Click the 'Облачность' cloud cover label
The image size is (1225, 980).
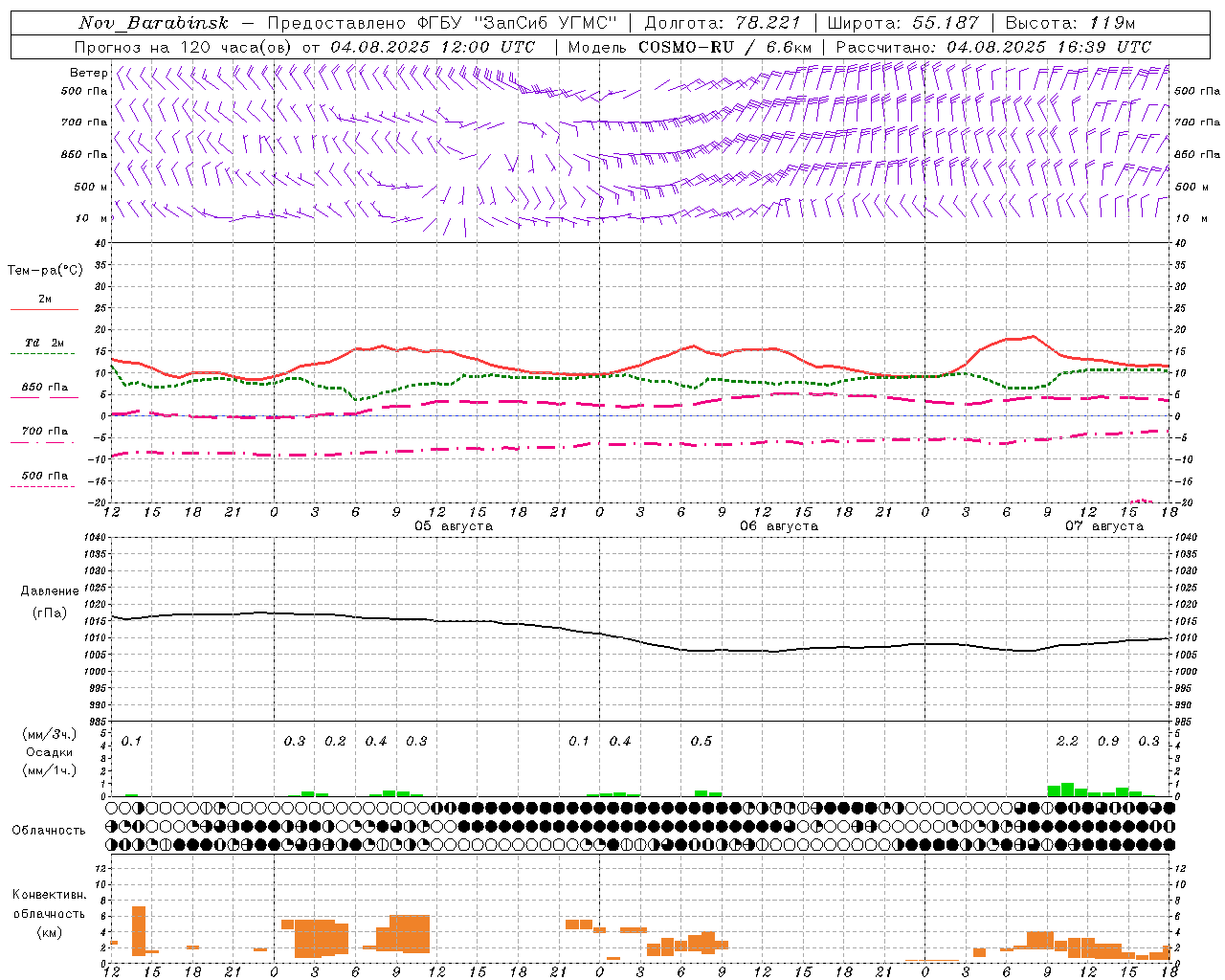49,831
